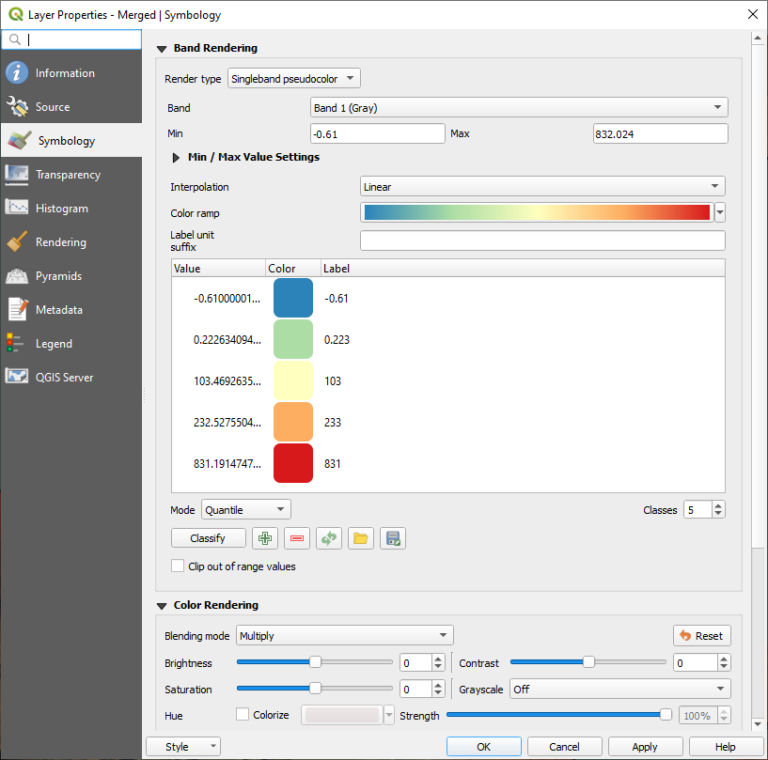Click the green plus add-class icon

pyautogui.click(x=265, y=538)
